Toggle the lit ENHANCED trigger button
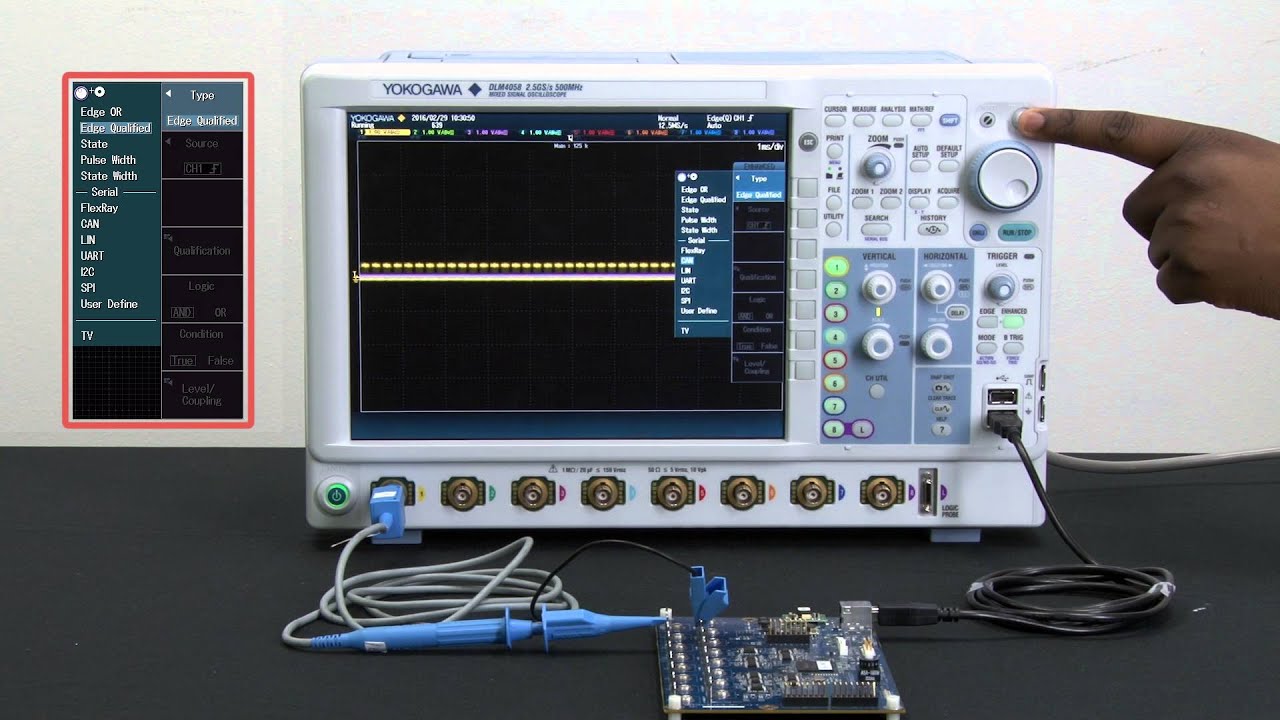Viewport: 1280px width, 720px height. click(x=1013, y=321)
